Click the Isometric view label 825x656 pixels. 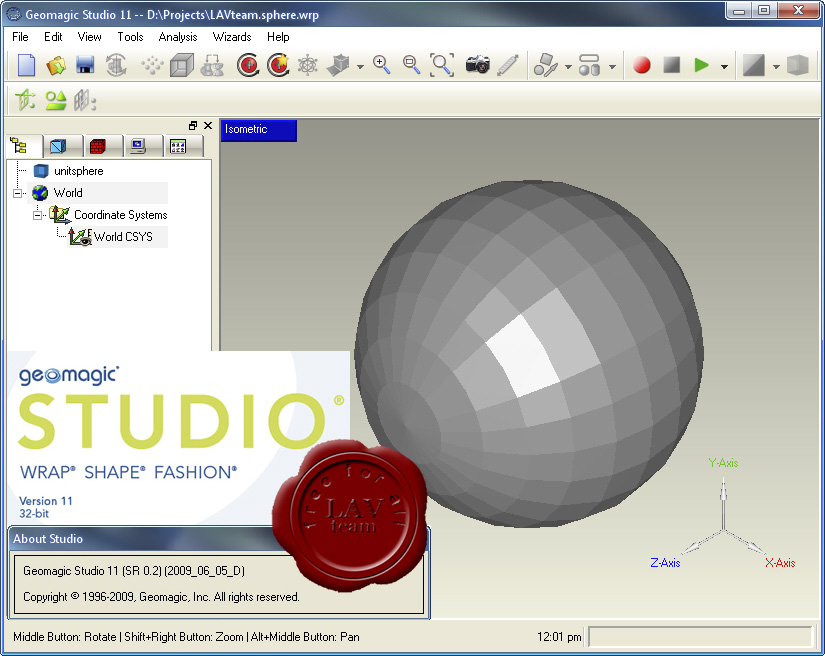click(x=258, y=130)
